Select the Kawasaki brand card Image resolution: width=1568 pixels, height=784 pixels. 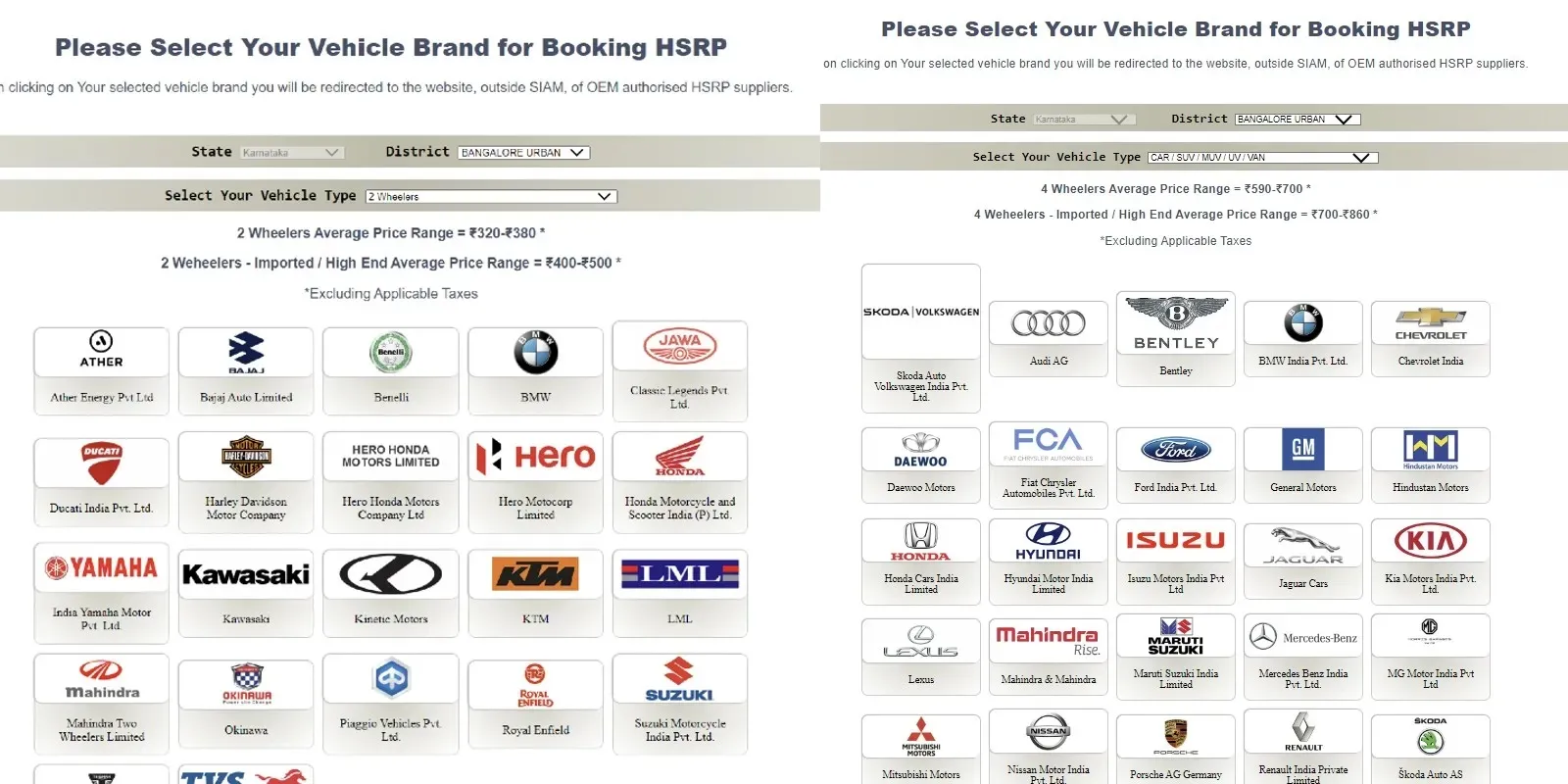click(246, 588)
